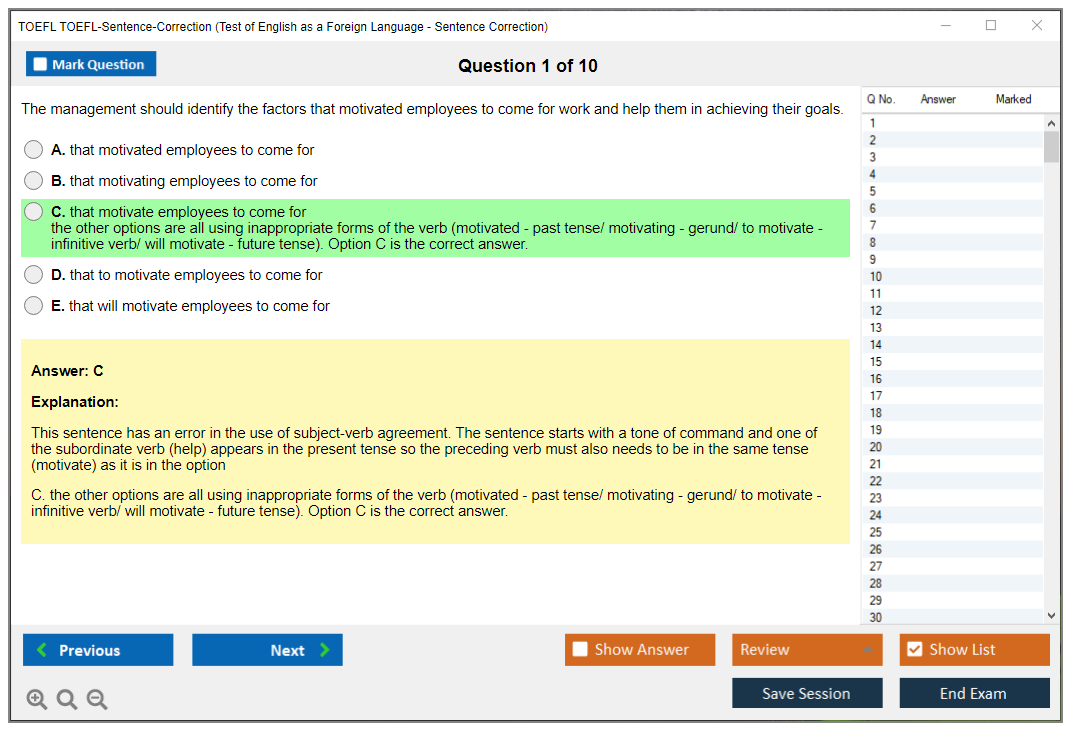1075x735 pixels.
Task: Uncheck the Show List checkbox
Action: coord(914,650)
